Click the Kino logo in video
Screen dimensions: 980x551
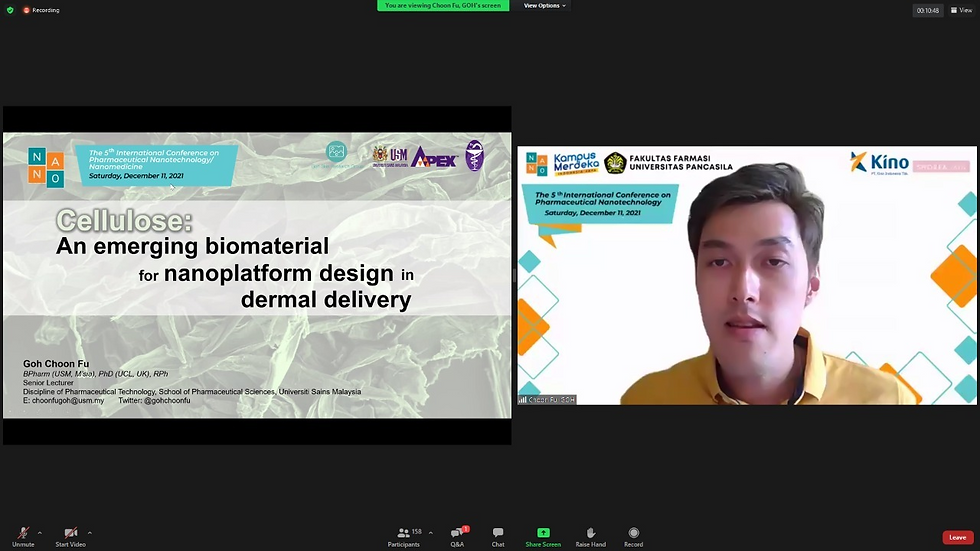tap(879, 162)
